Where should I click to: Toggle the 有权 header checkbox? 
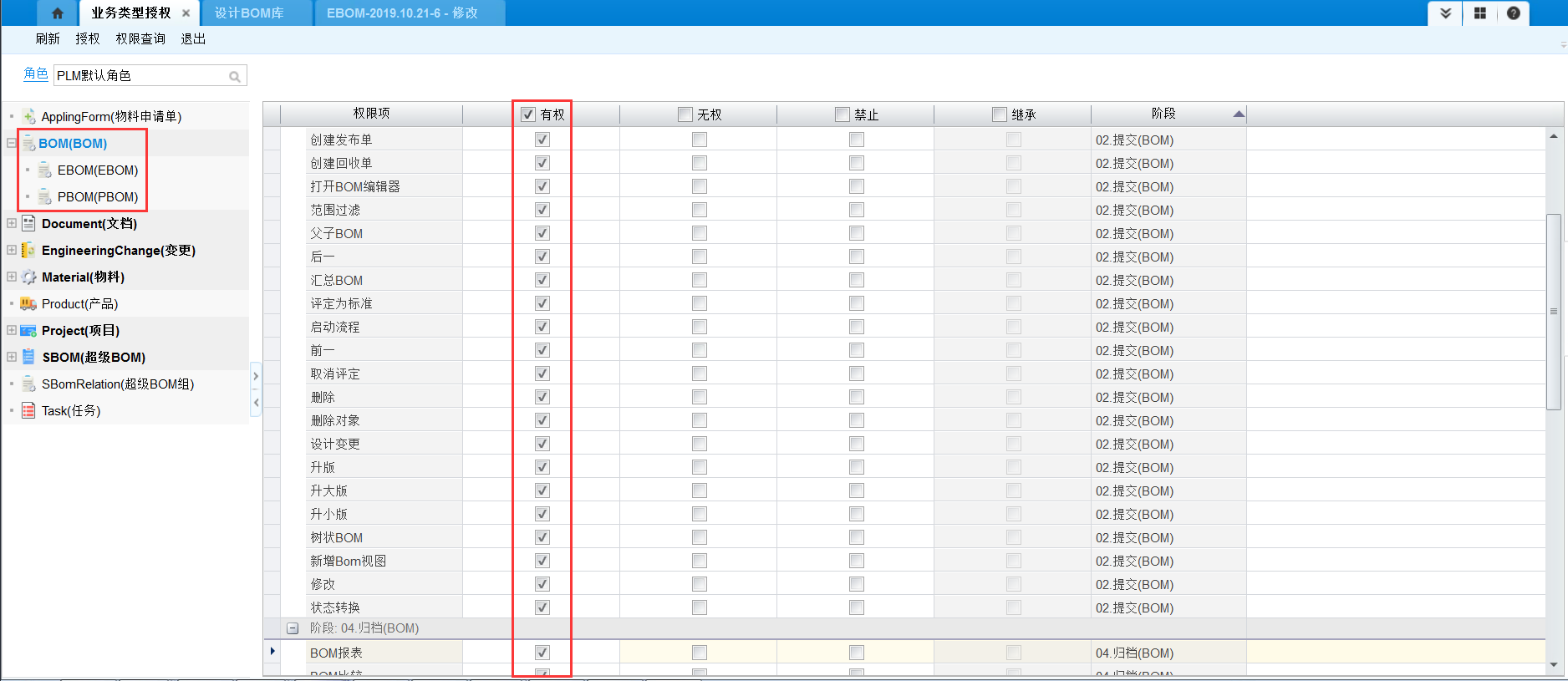coord(528,114)
